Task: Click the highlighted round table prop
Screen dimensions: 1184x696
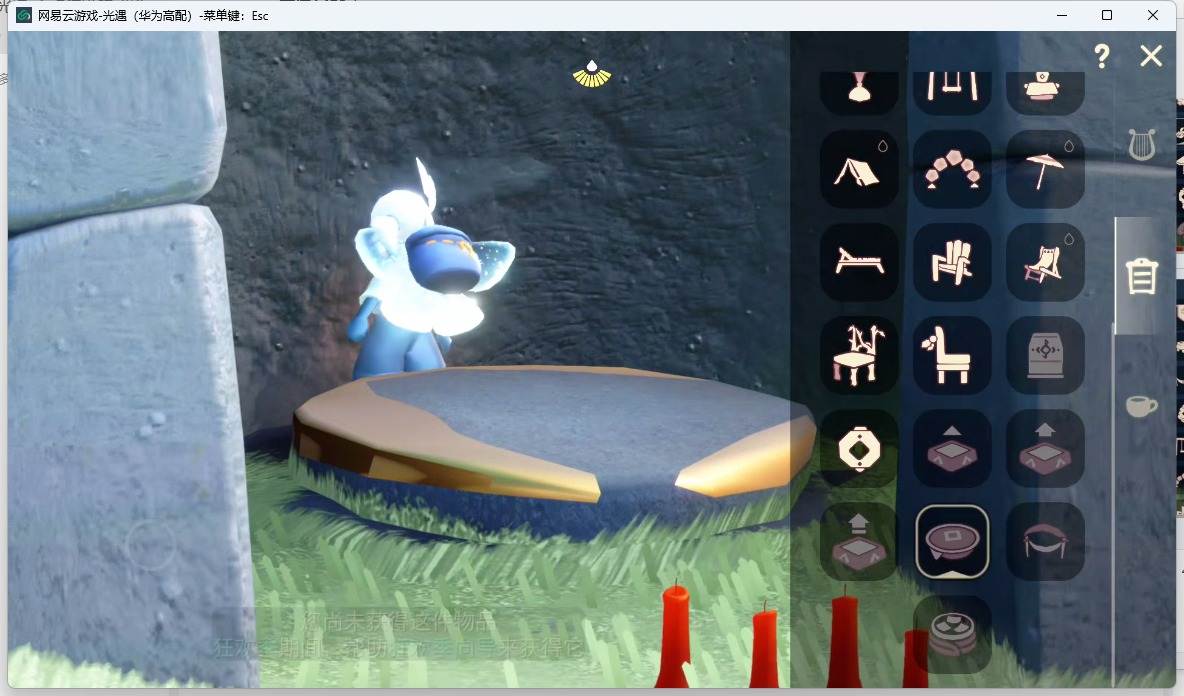Action: (x=952, y=542)
